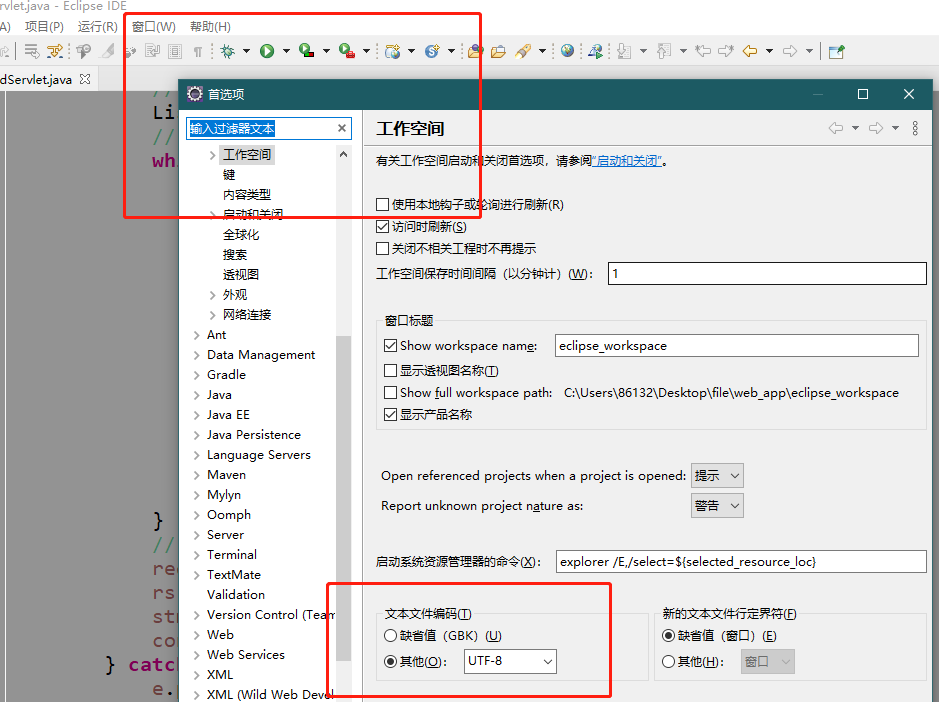Image resolution: width=939 pixels, height=702 pixels.
Task: Open the unknown project nature dropdown
Action: pos(717,506)
